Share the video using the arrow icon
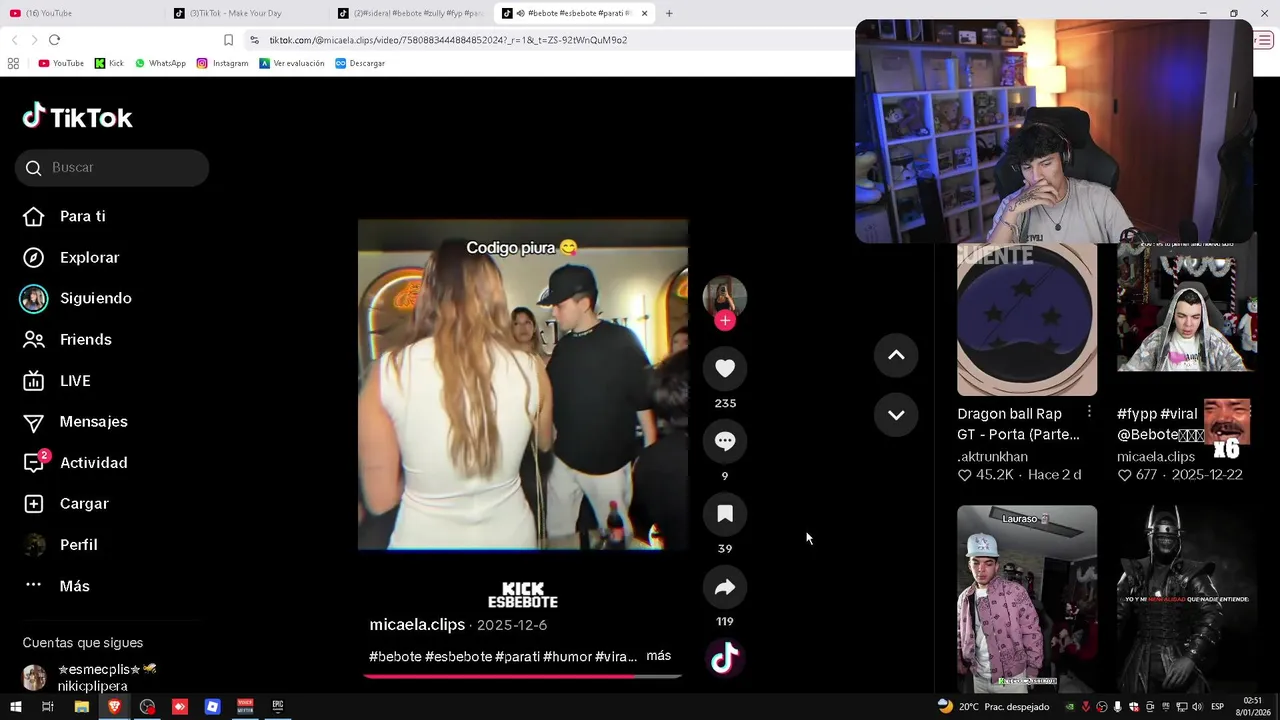The height and width of the screenshot is (720, 1280). (x=725, y=587)
